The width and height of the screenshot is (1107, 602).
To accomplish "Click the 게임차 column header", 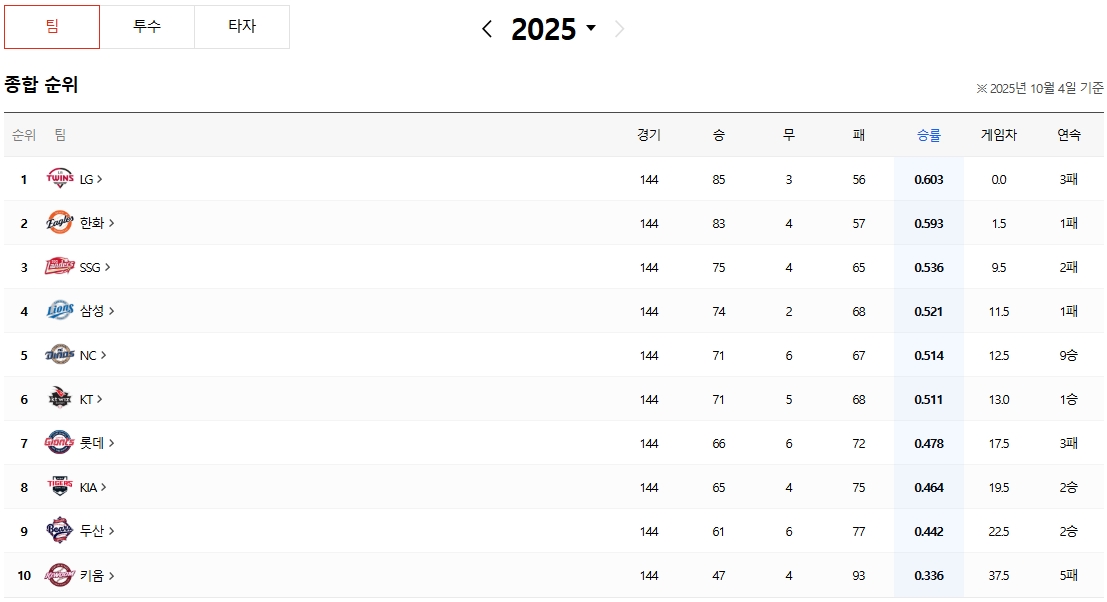I will [998, 135].
